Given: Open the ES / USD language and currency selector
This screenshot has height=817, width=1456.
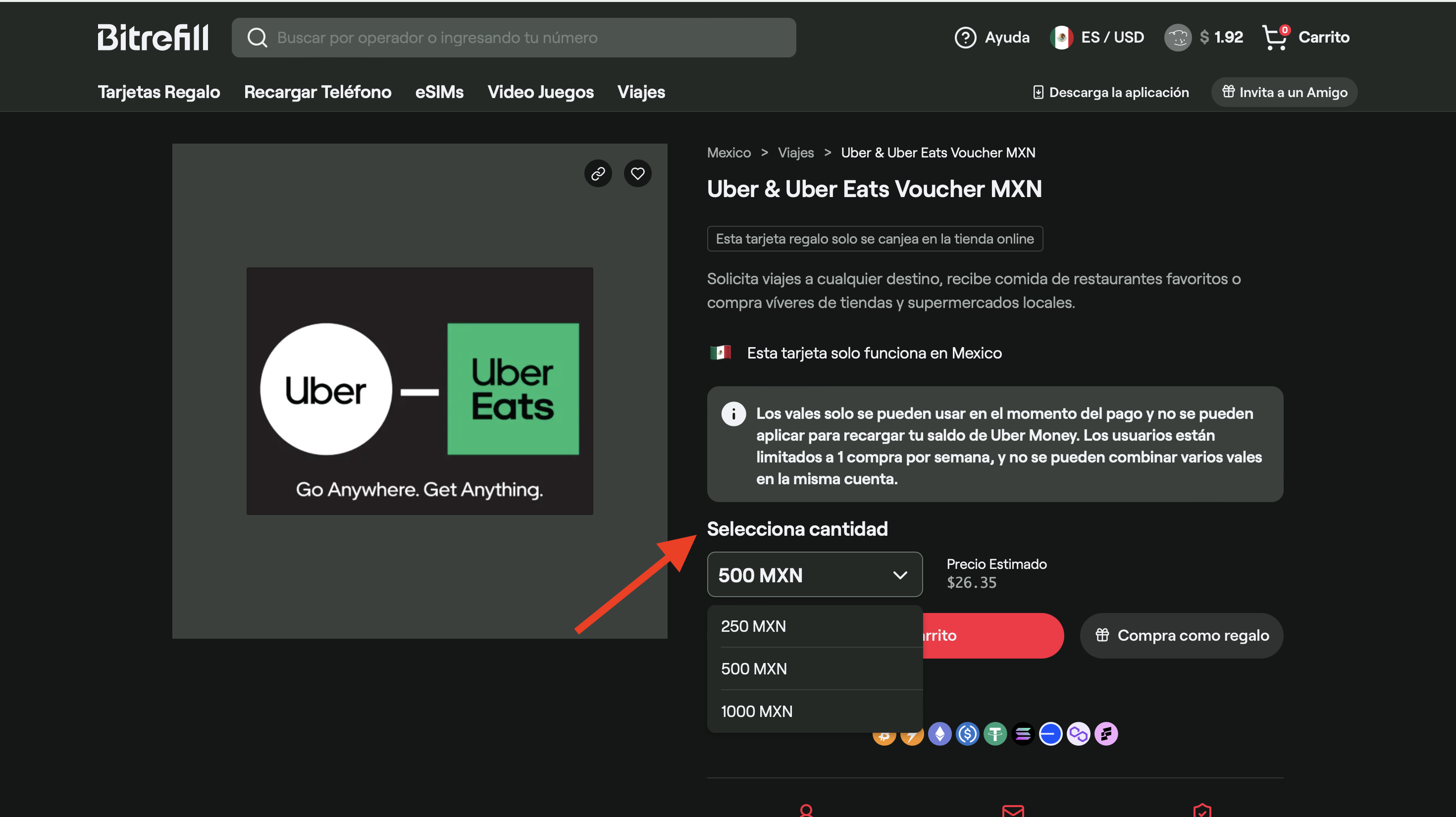Looking at the screenshot, I should [x=1097, y=37].
